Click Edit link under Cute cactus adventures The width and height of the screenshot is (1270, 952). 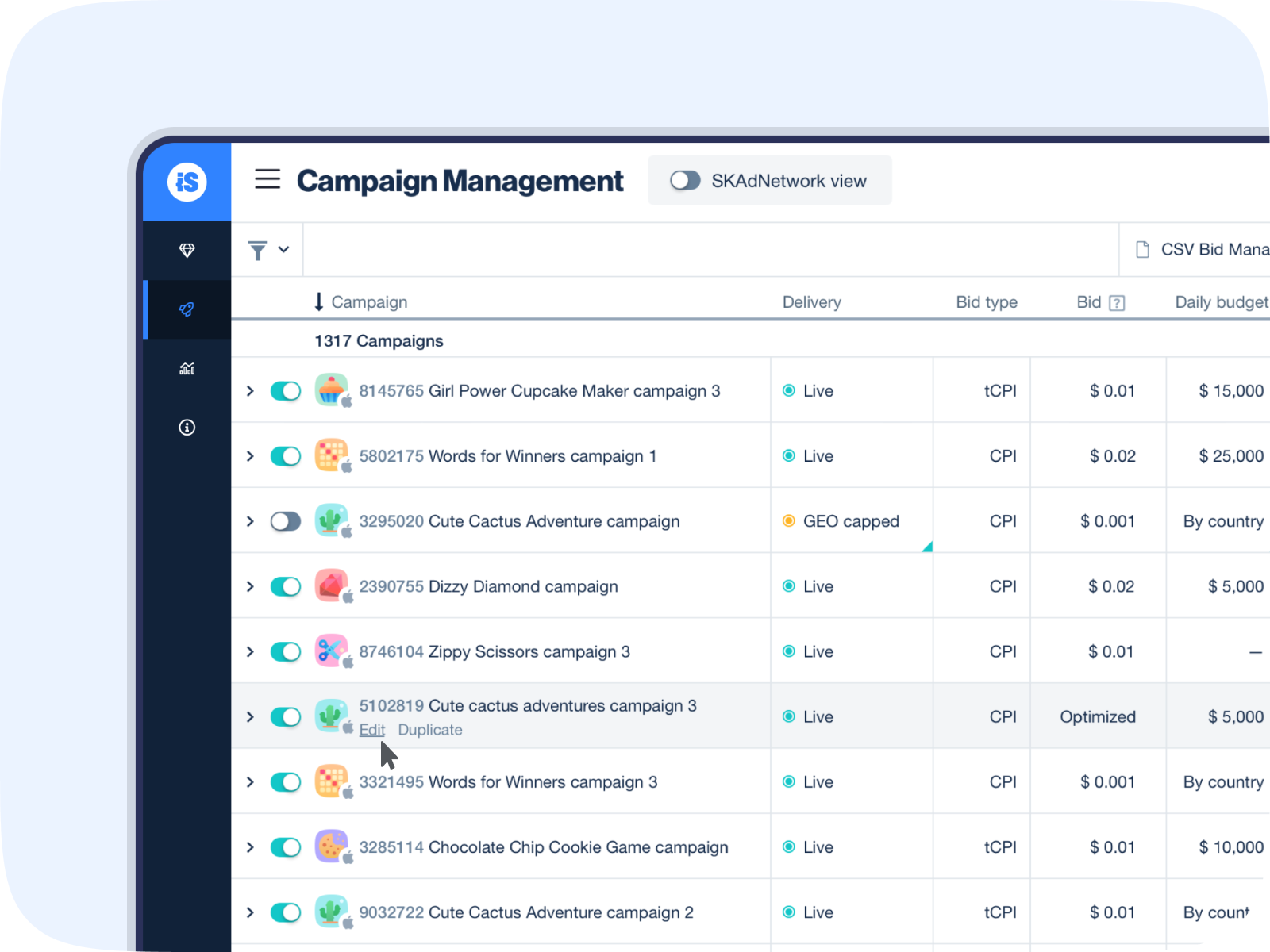371,730
